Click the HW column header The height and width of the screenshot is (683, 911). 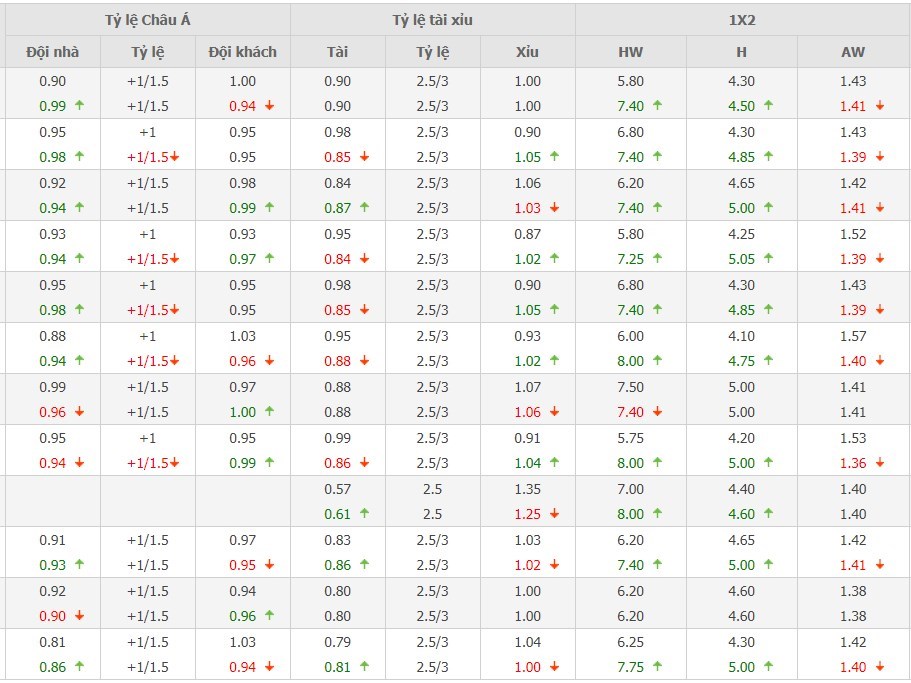[x=631, y=52]
